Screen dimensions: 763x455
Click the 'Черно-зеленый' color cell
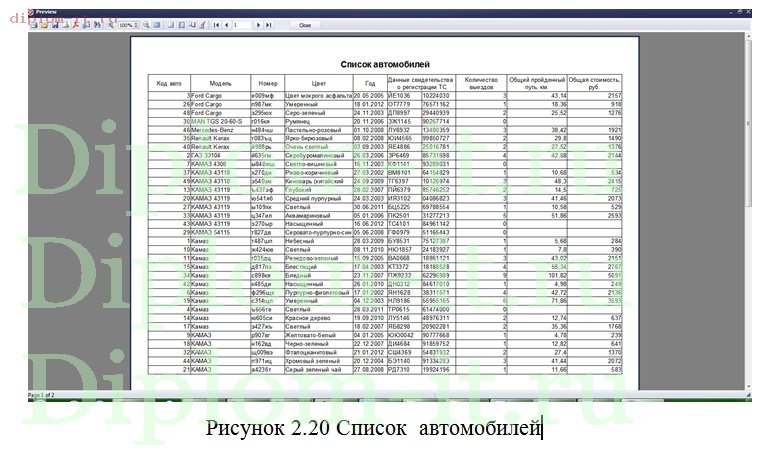click(319, 344)
